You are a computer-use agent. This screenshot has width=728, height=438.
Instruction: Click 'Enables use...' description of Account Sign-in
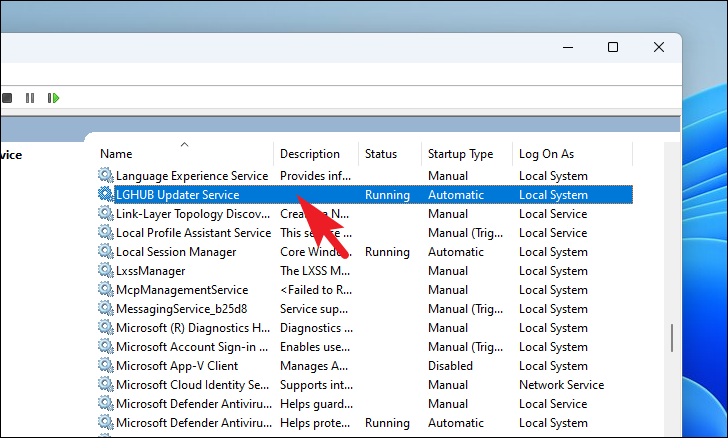(x=315, y=347)
